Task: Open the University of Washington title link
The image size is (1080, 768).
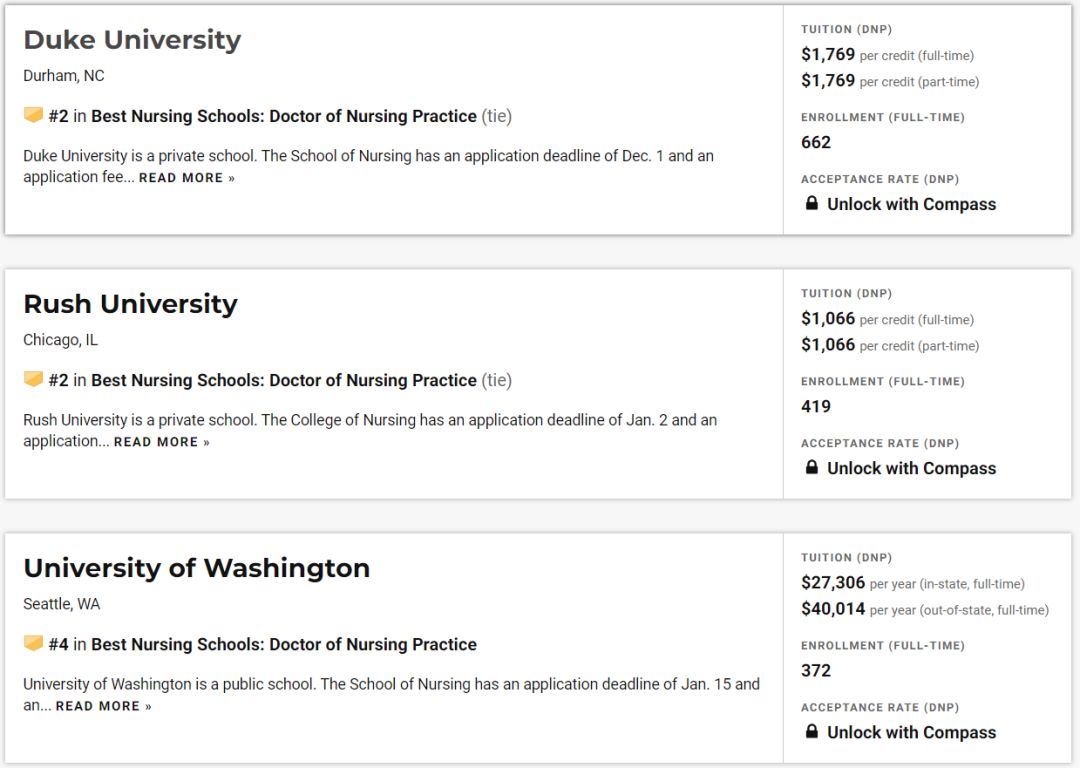Action: [196, 568]
